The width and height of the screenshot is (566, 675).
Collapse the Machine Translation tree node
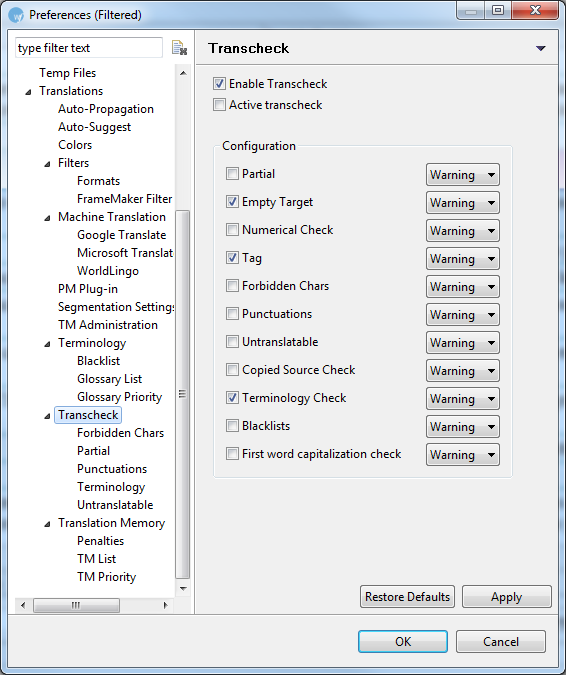coord(47,218)
